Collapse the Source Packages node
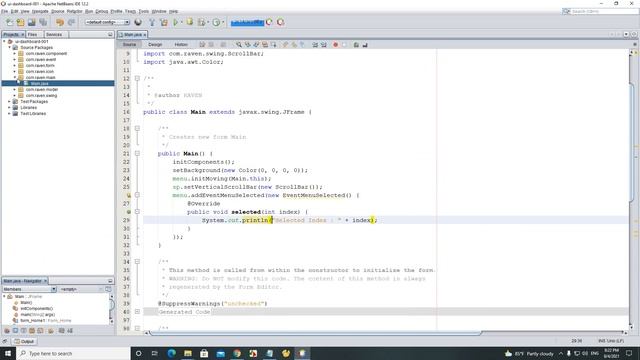 click(x=9, y=47)
